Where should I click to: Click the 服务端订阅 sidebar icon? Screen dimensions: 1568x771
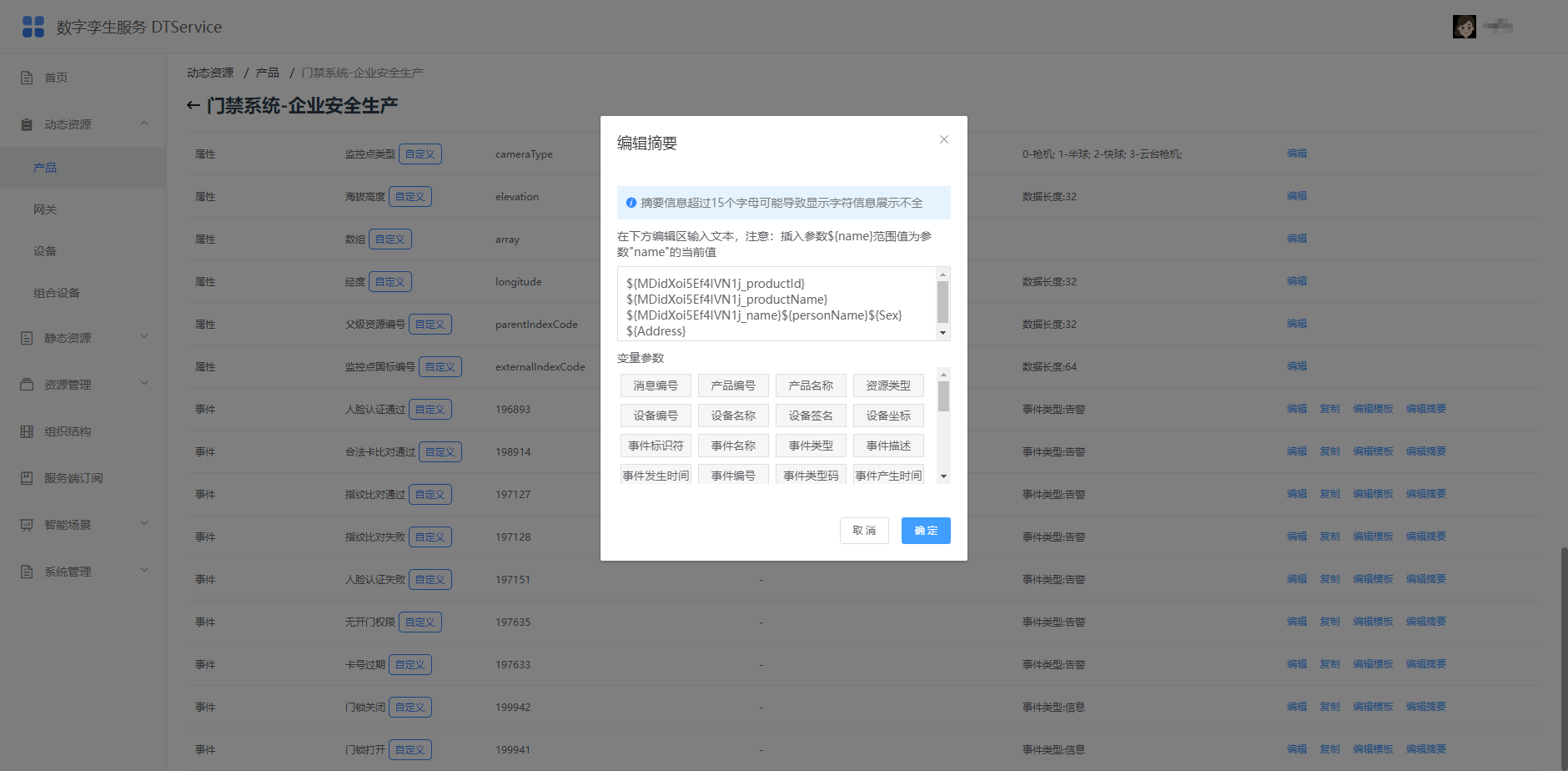coord(27,478)
